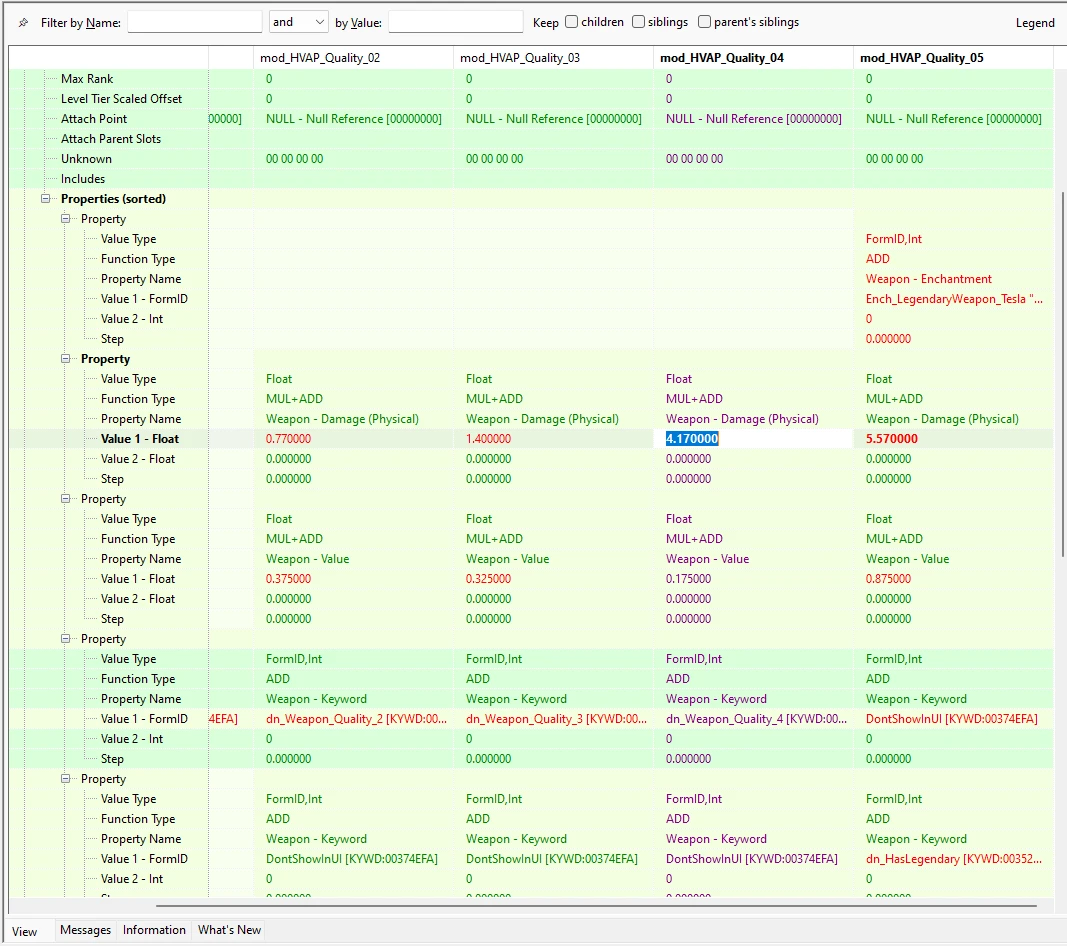
Task: Click the pin icon beside Filter by Name
Action: click(23, 22)
